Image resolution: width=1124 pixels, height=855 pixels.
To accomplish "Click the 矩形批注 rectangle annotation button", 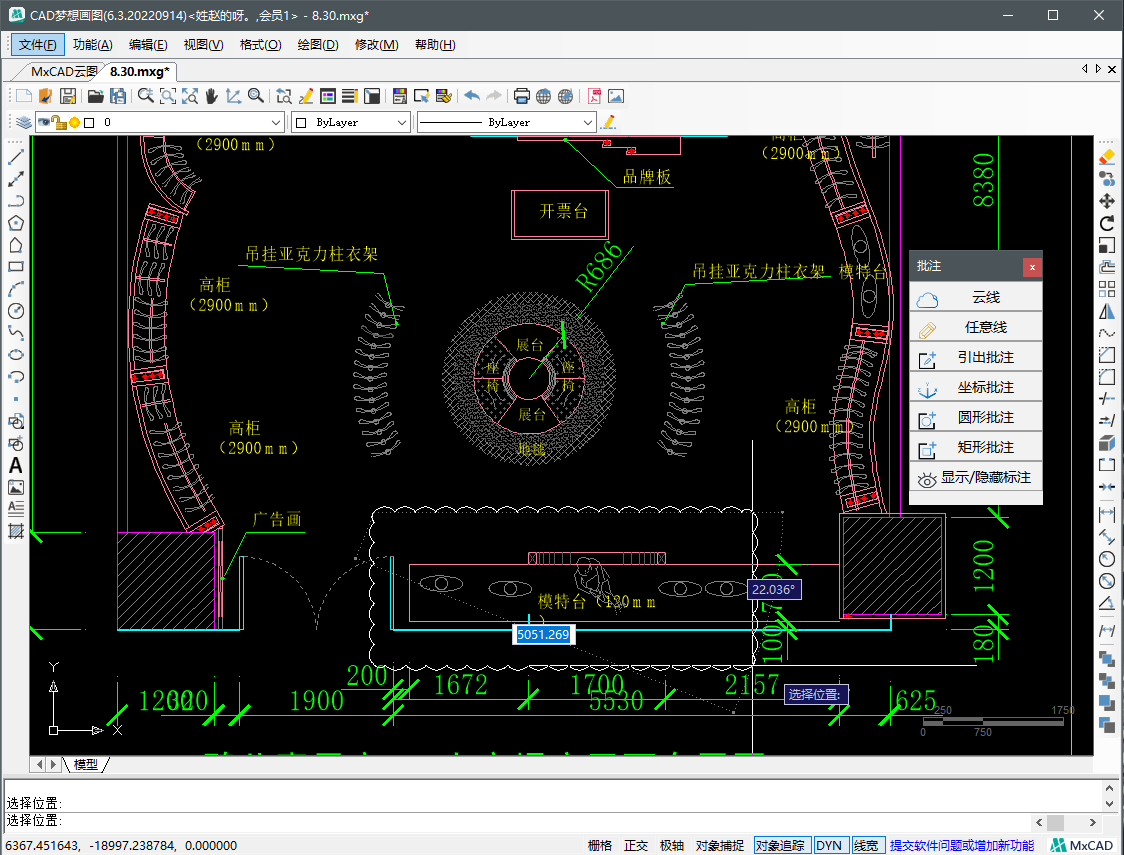I will click(976, 448).
